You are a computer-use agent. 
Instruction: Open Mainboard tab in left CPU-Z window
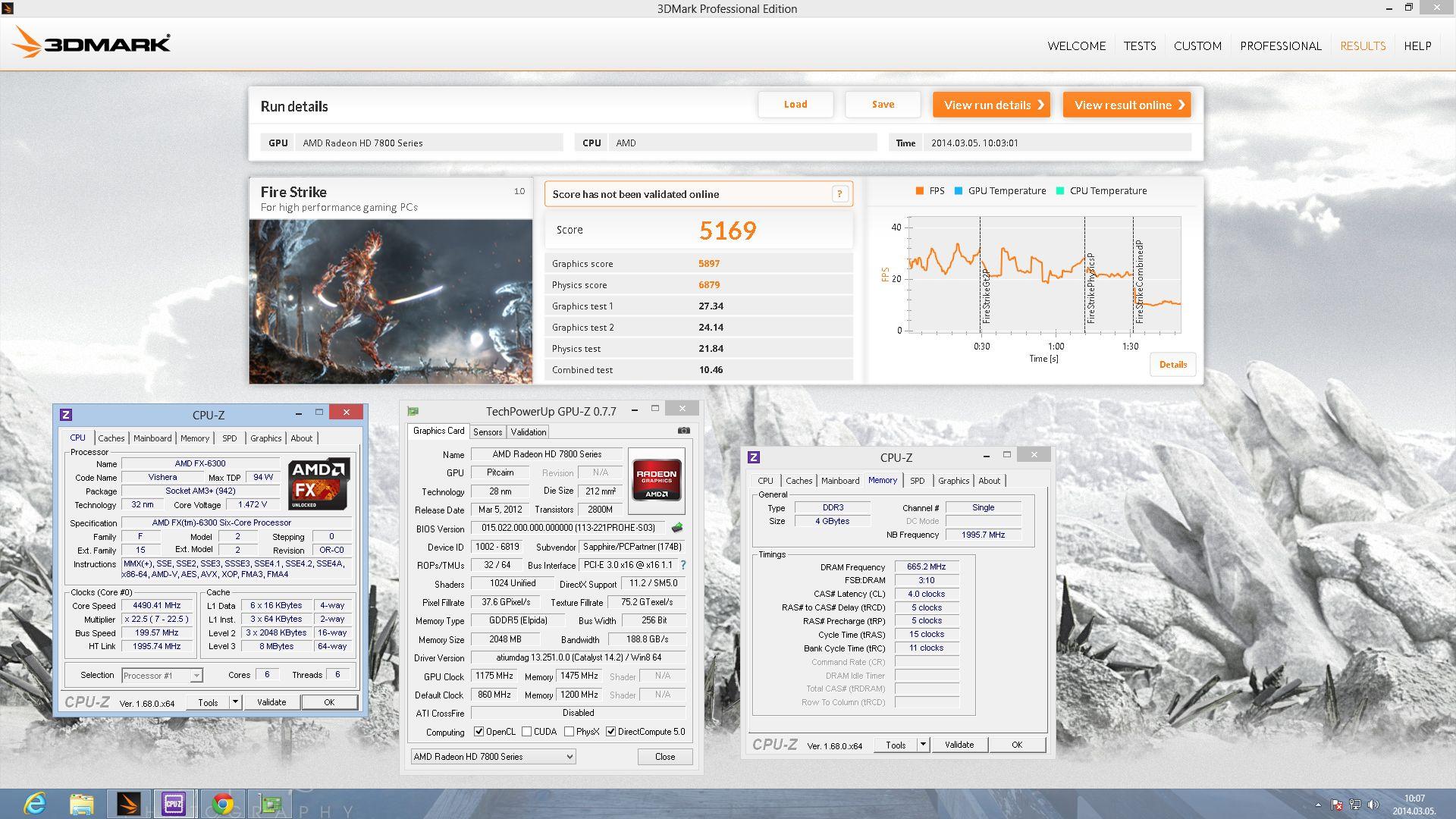pos(152,438)
